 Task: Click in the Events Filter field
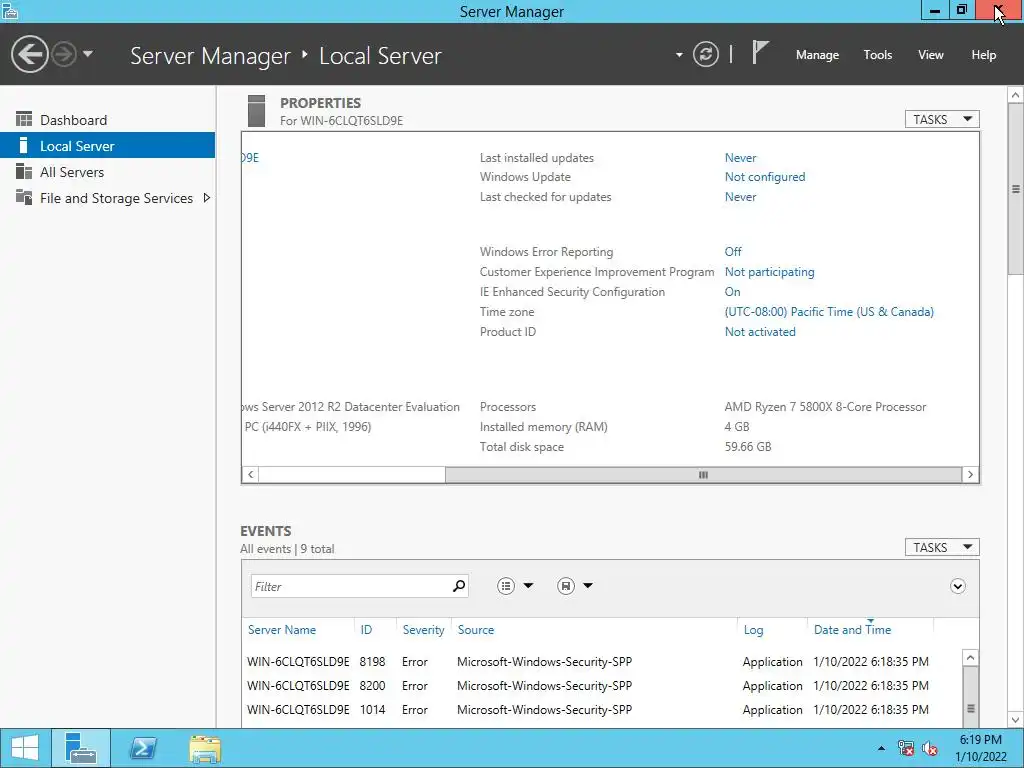(349, 586)
